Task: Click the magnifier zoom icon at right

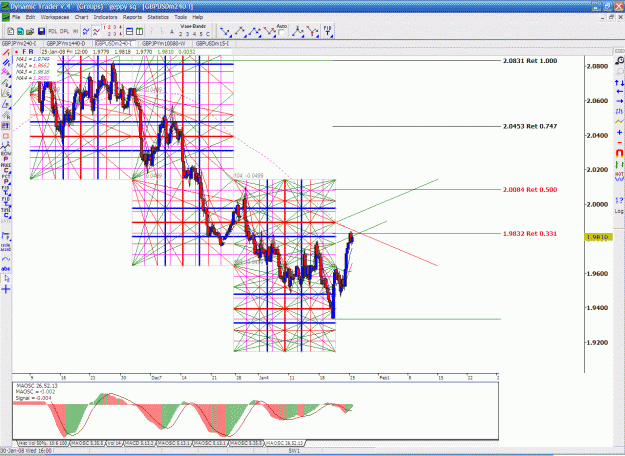Action: click(619, 61)
